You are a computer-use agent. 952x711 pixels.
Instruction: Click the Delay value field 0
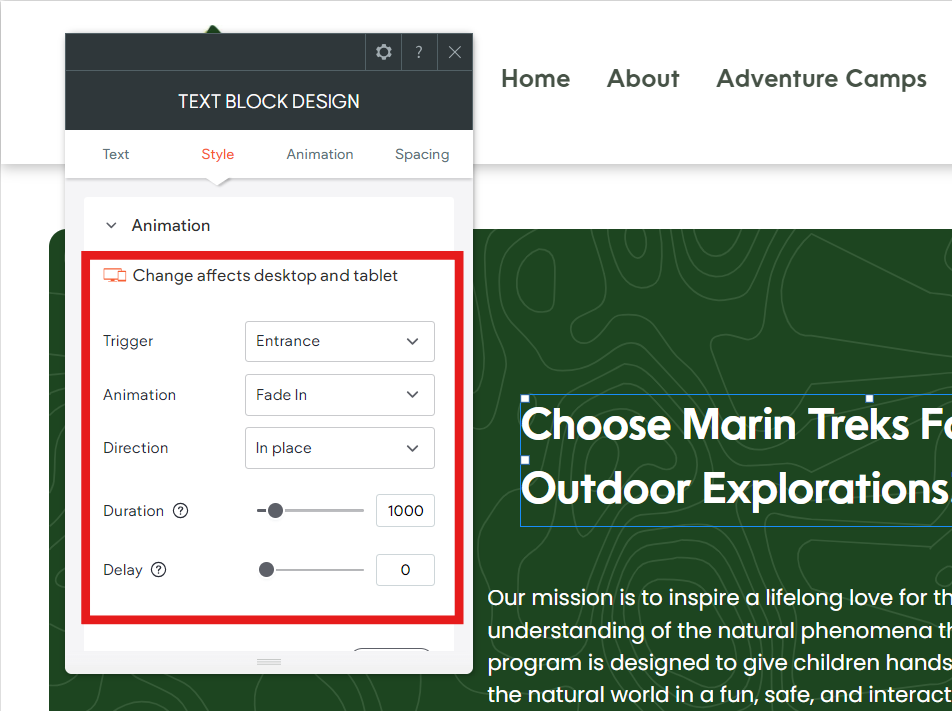(405, 570)
